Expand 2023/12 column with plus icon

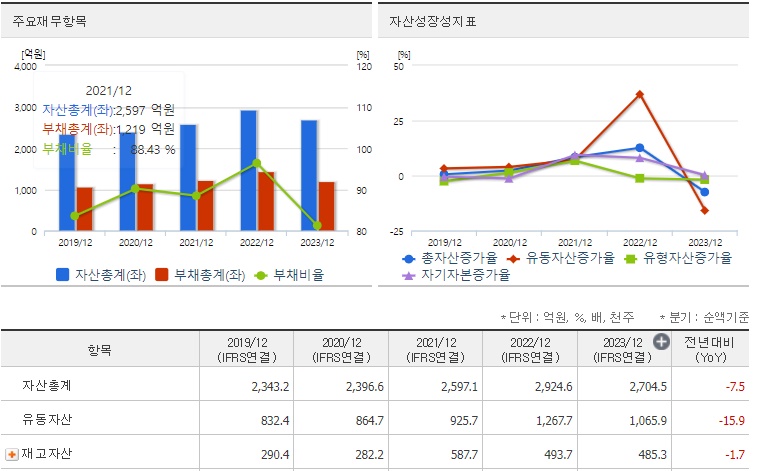tap(661, 342)
